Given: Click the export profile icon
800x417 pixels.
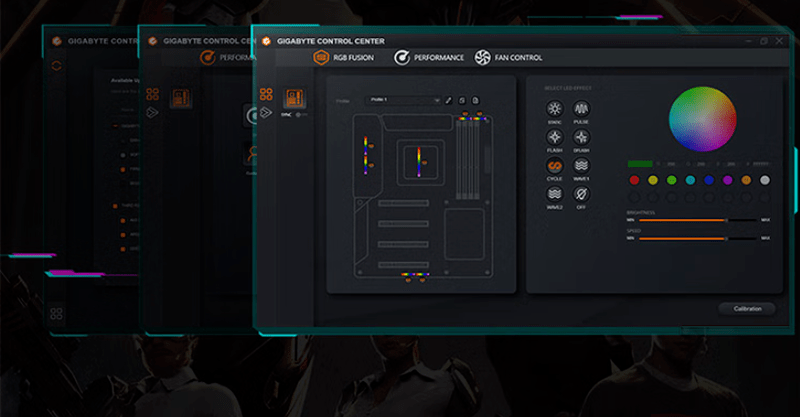Looking at the screenshot, I should 476,101.
